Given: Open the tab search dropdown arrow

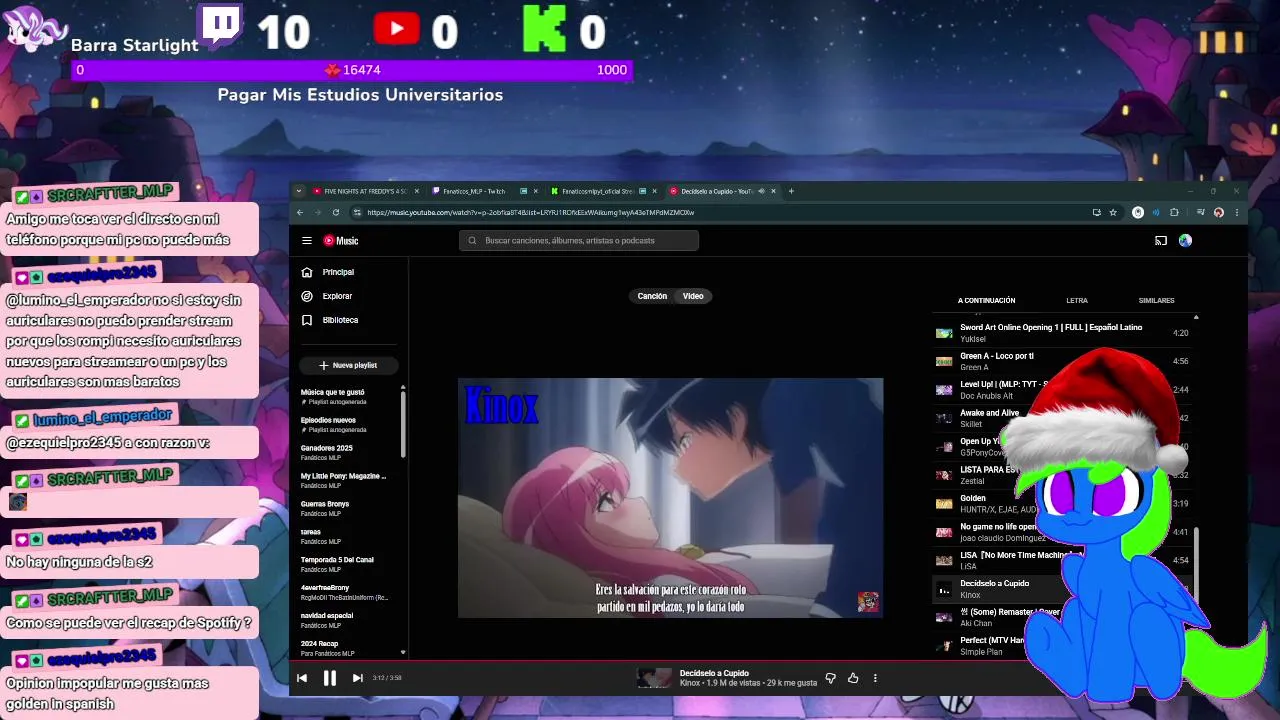Looking at the screenshot, I should (298, 191).
